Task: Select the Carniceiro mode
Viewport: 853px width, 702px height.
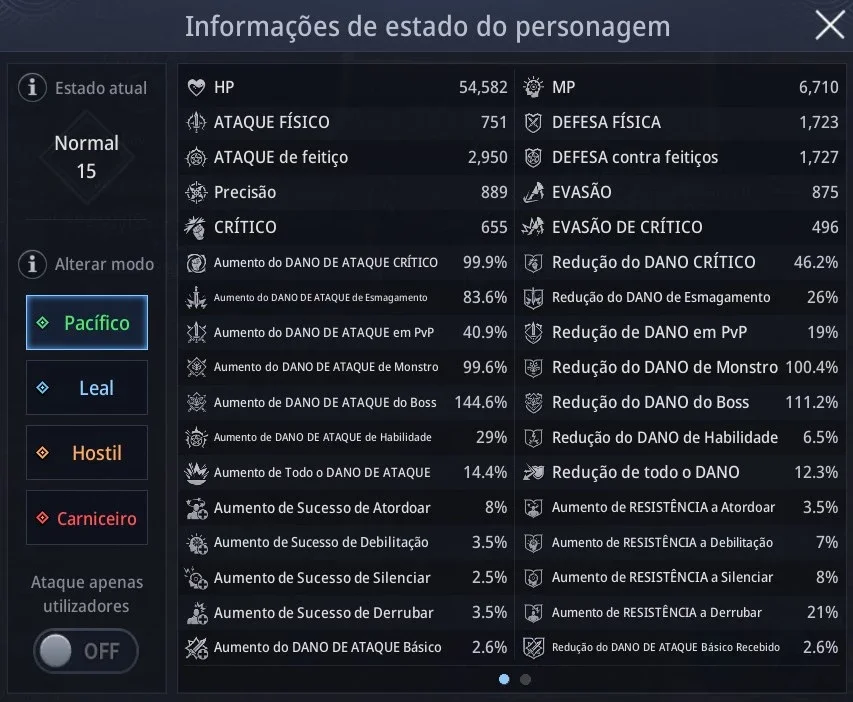Action: click(86, 518)
